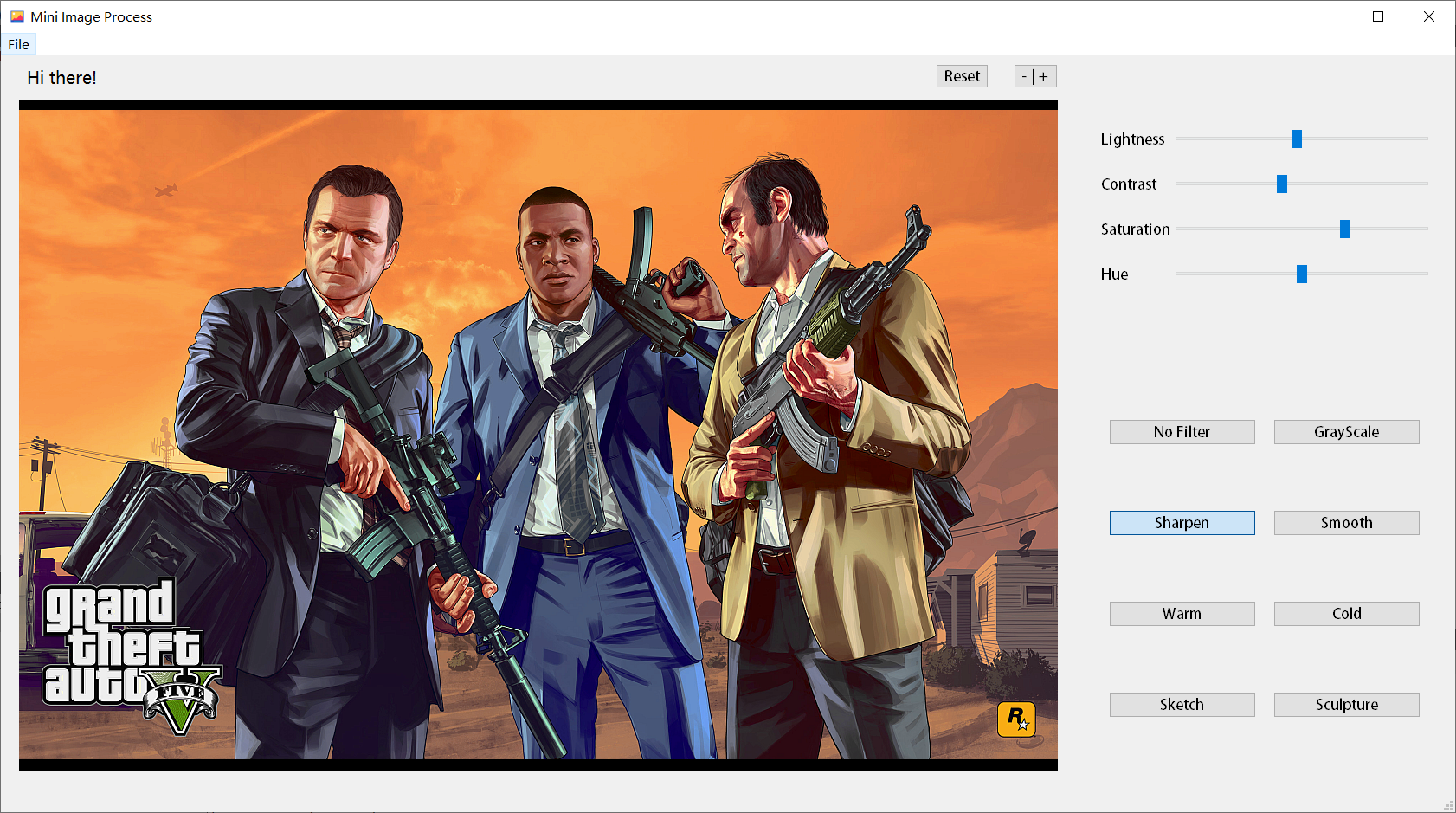Screen dimensions: 1456x813
Task: Apply the GrayScale filter
Action: 1347,432
